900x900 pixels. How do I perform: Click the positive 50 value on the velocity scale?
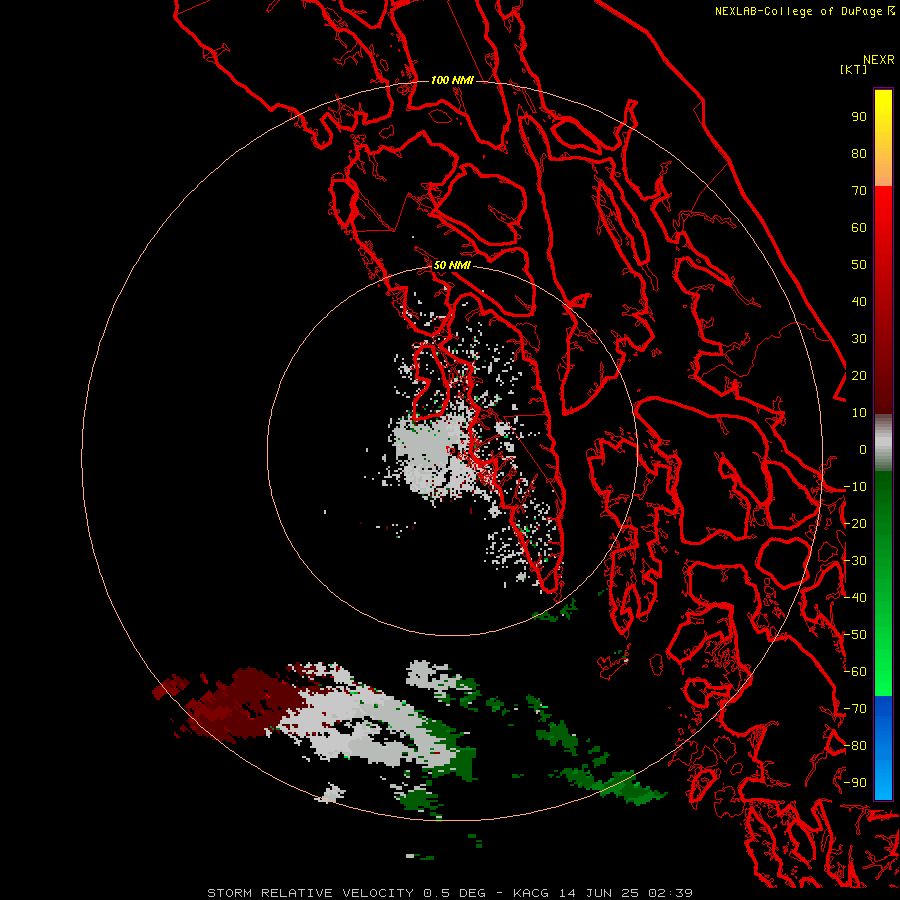click(x=859, y=265)
